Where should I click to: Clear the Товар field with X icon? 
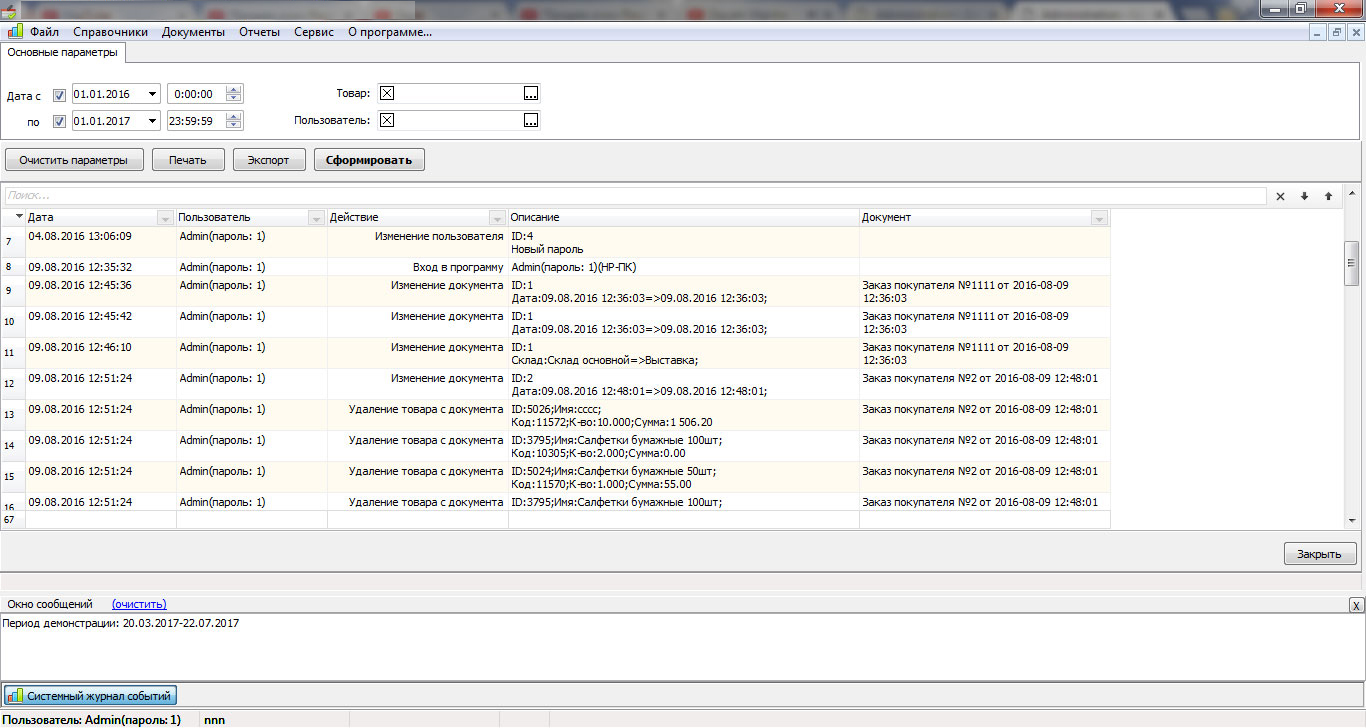(x=388, y=94)
